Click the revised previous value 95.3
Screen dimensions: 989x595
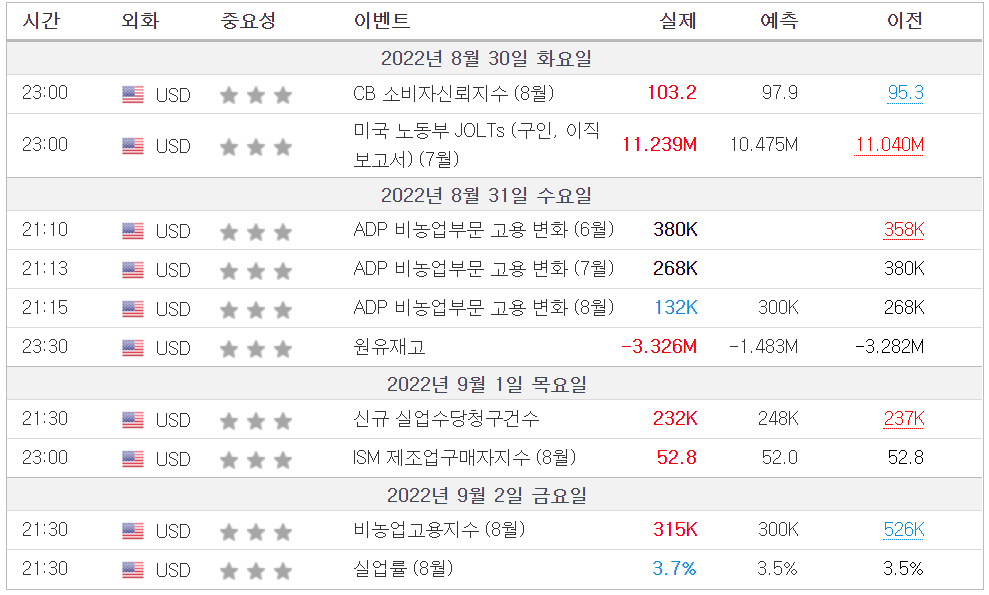tap(905, 93)
